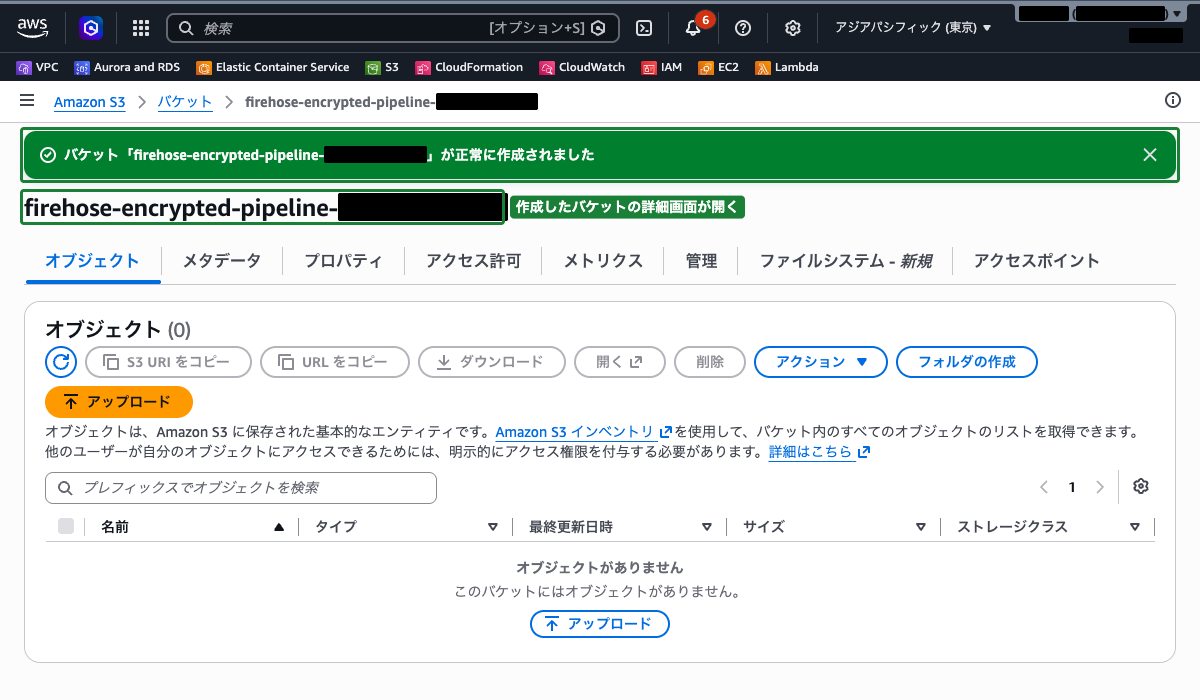Screen dimensions: 1200x700
Task: Open CloudWatch favorites shortcut
Action: coord(582,67)
